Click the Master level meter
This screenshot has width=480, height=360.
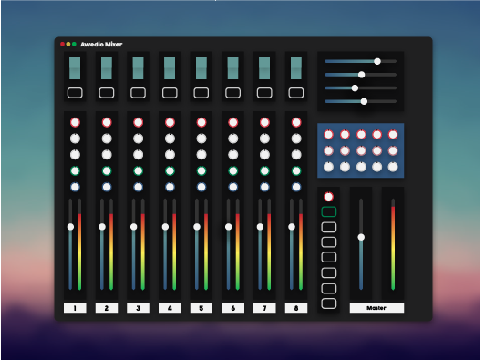[393, 245]
